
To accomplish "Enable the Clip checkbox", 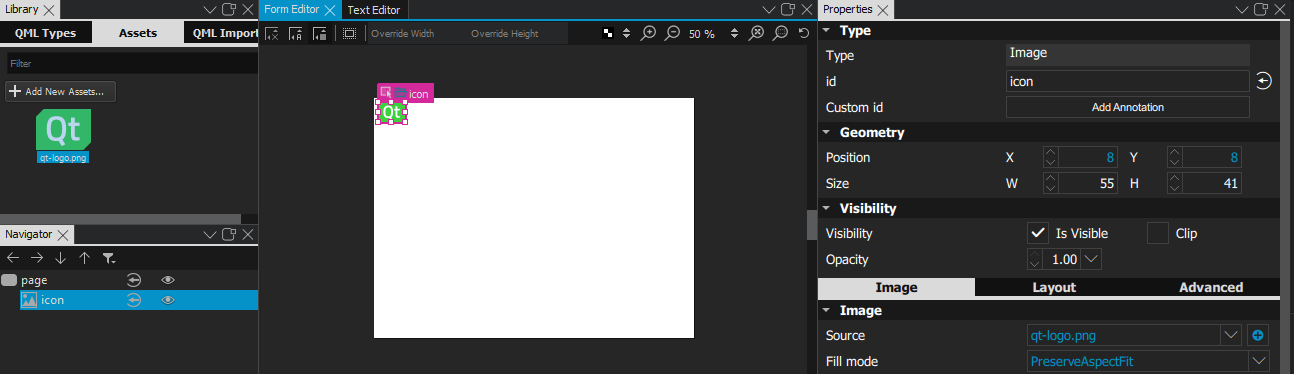I will 1157,233.
